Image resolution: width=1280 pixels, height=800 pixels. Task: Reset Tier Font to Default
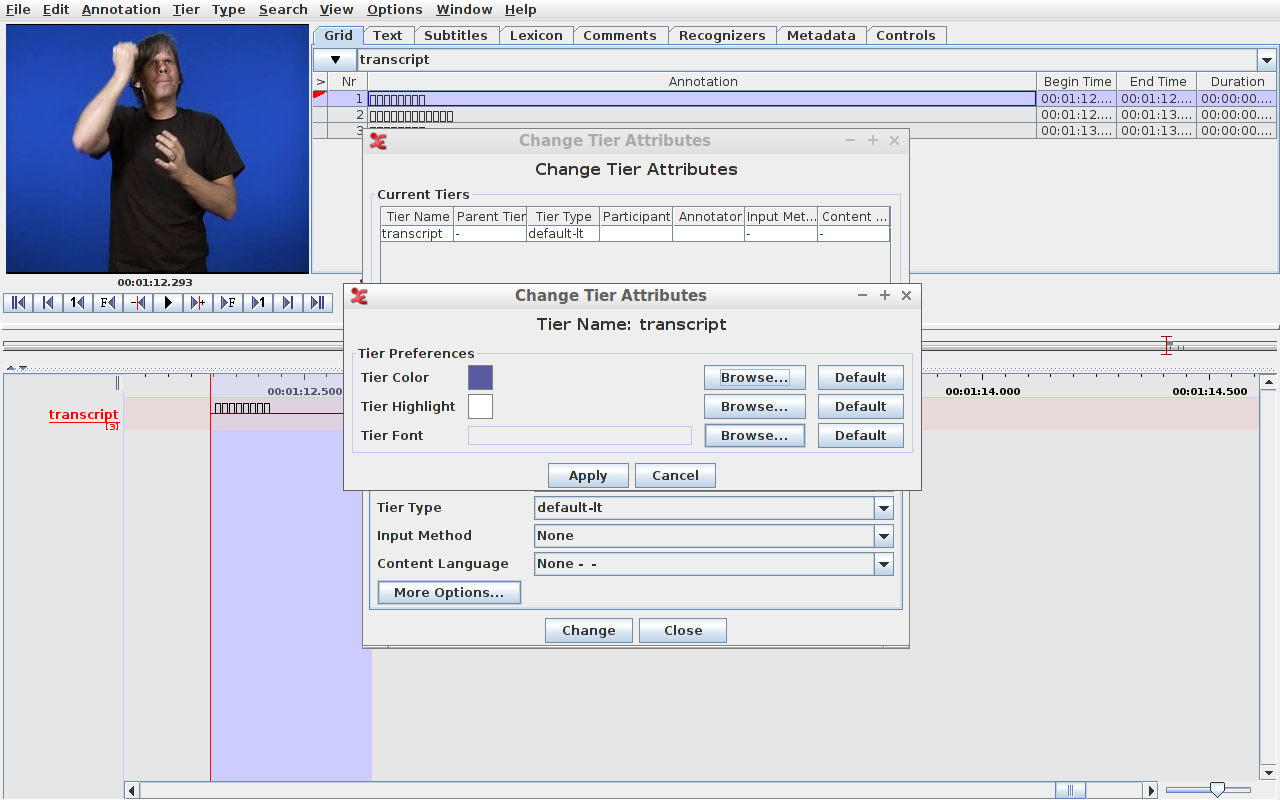pyautogui.click(x=861, y=436)
